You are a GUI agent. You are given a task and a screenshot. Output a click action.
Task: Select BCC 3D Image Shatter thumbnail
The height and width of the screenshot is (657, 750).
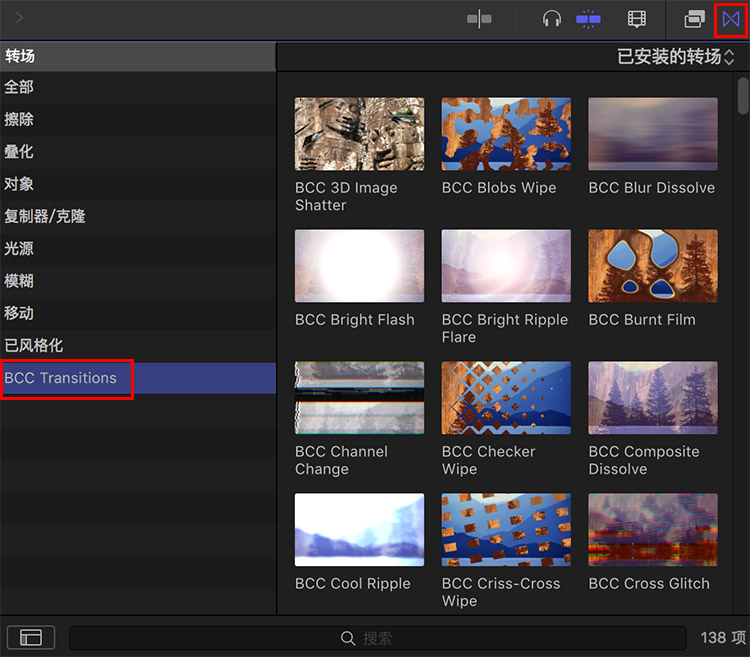point(359,134)
